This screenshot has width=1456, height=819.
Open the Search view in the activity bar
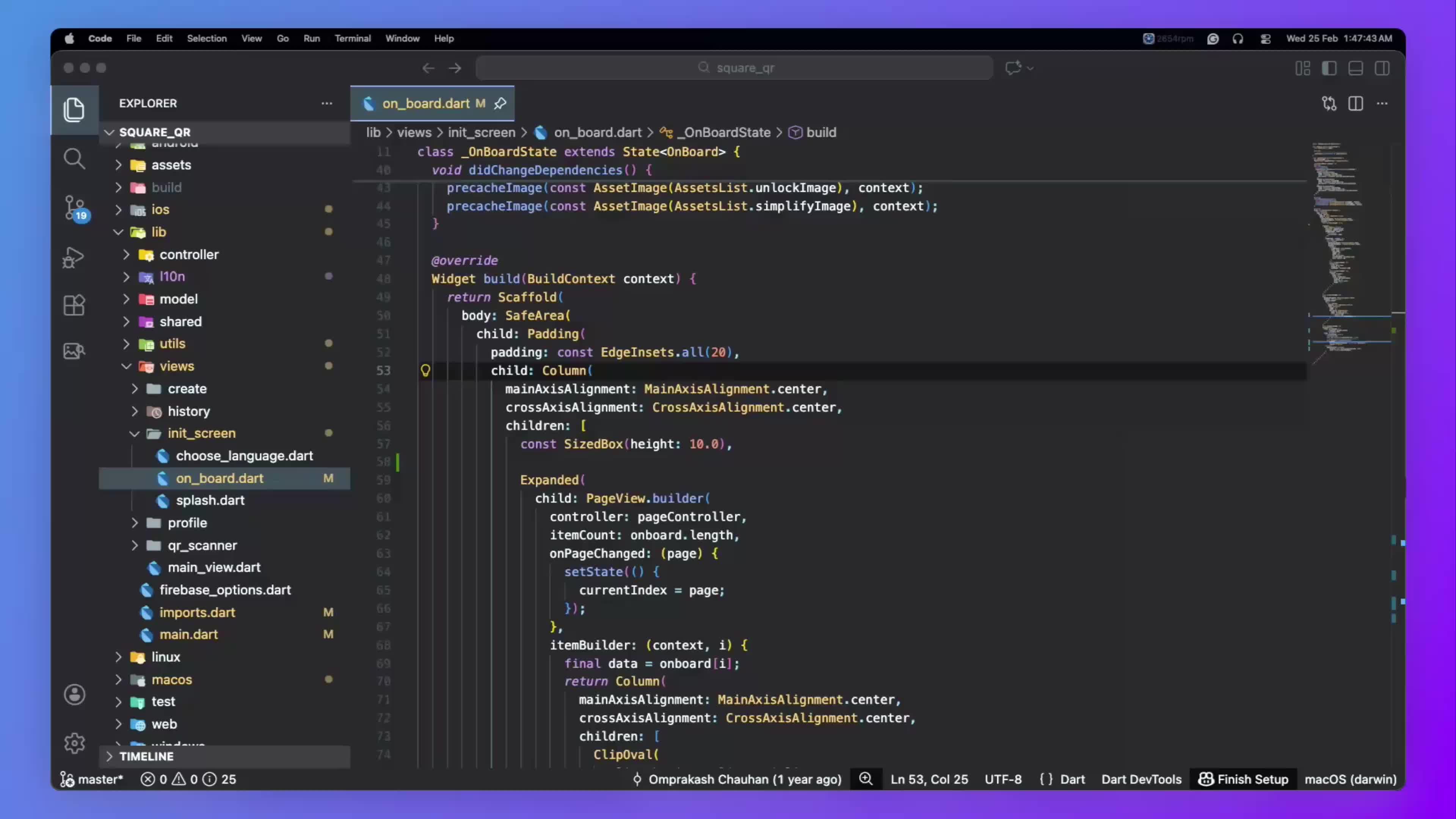(74, 159)
